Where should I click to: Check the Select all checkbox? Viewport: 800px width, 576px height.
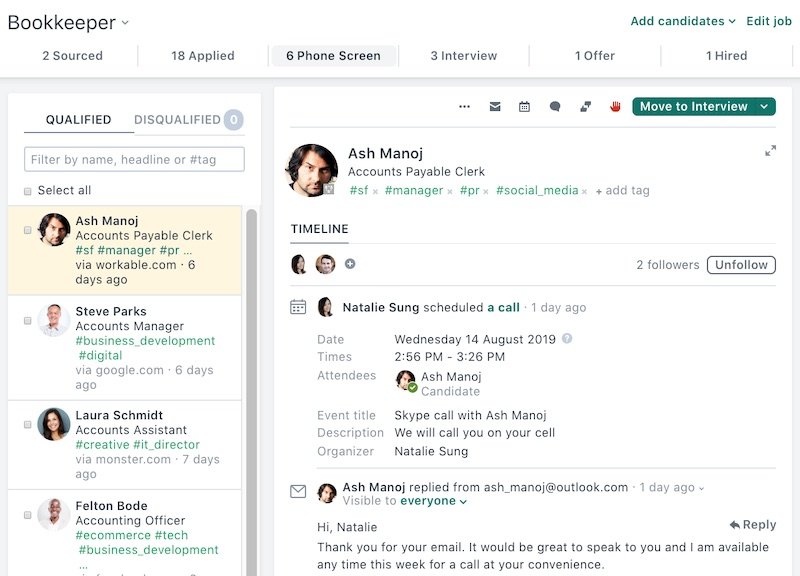[28, 191]
